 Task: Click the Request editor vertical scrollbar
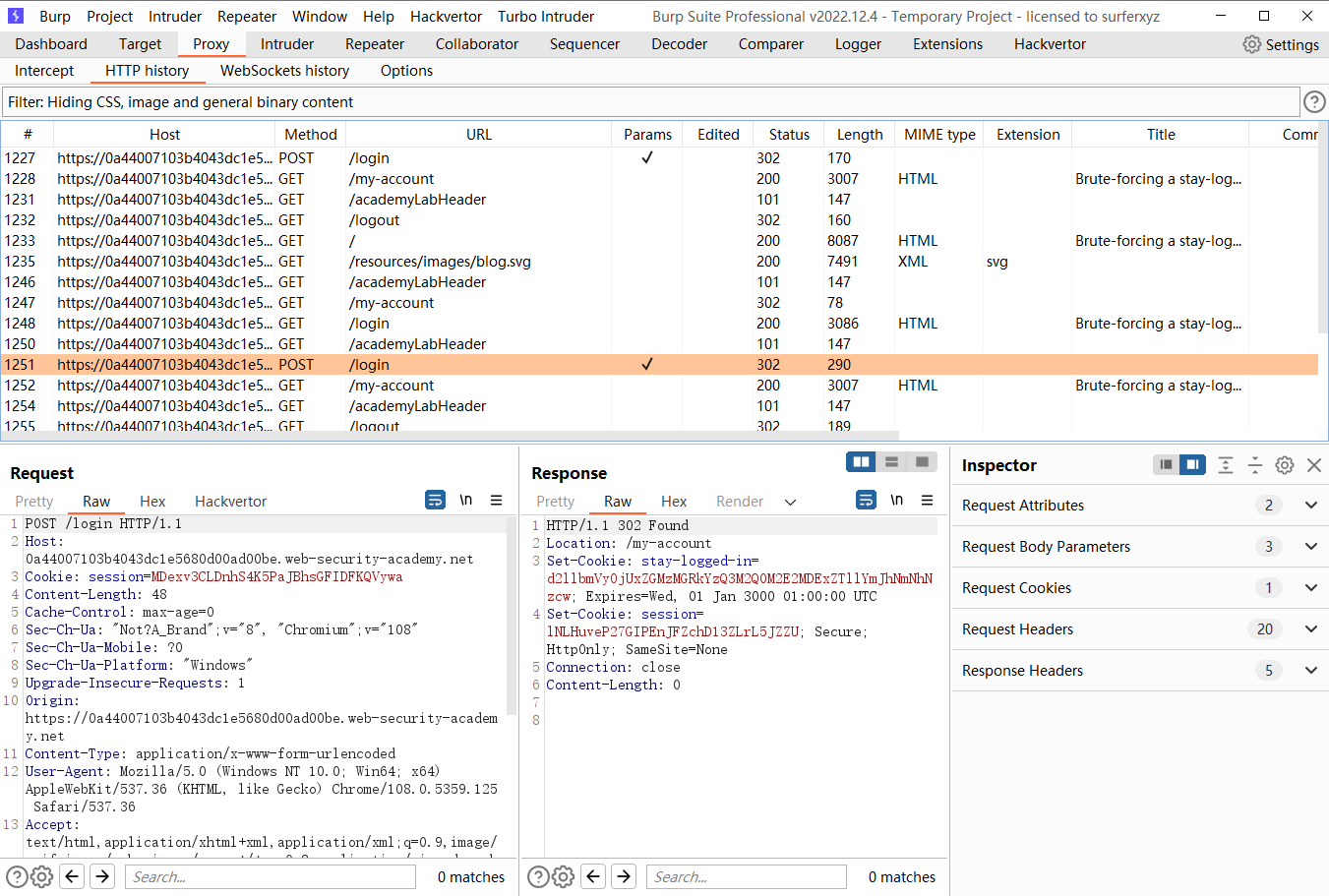[512, 615]
